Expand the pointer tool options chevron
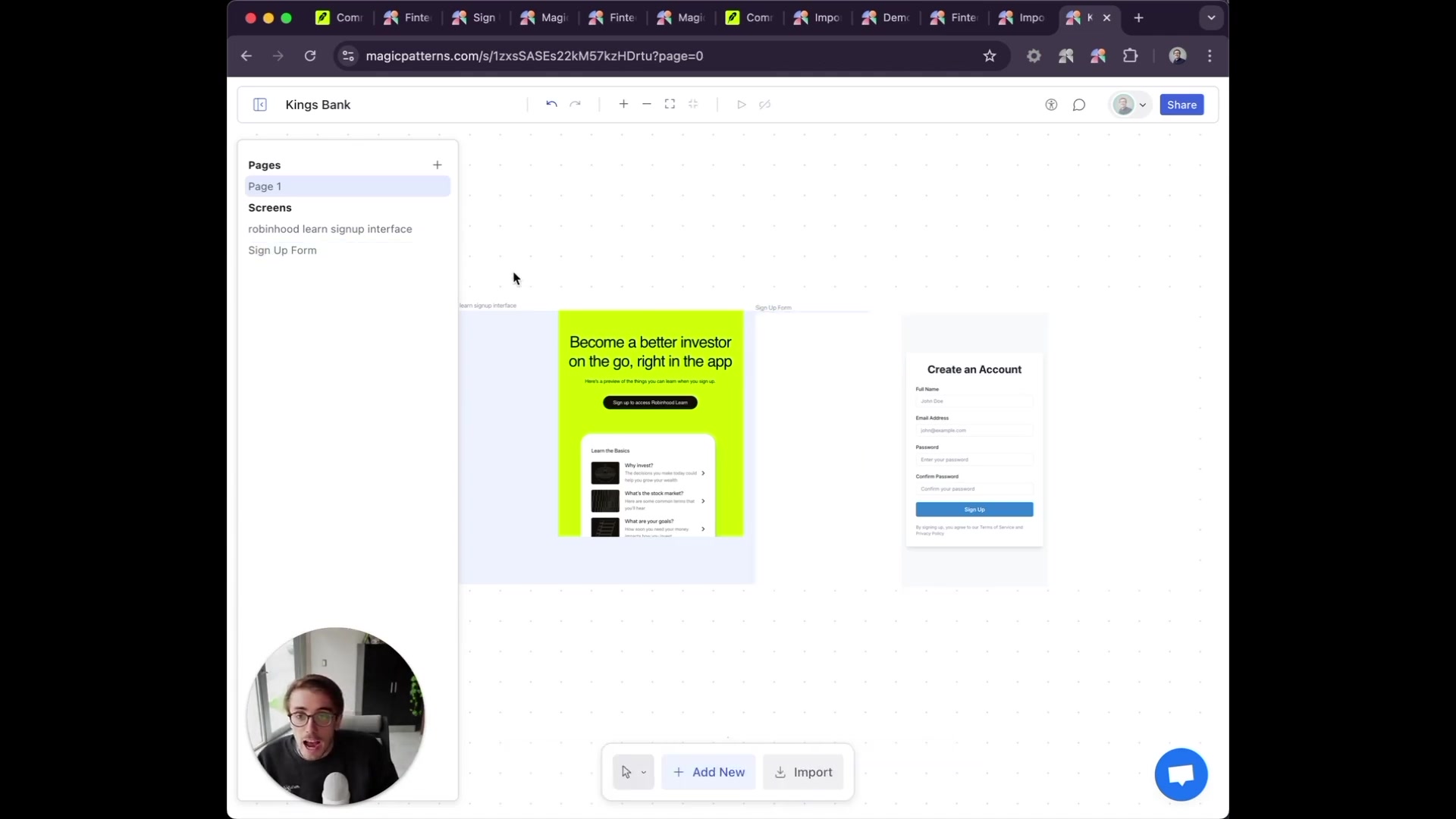This screenshot has height=819, width=1456. [x=644, y=773]
